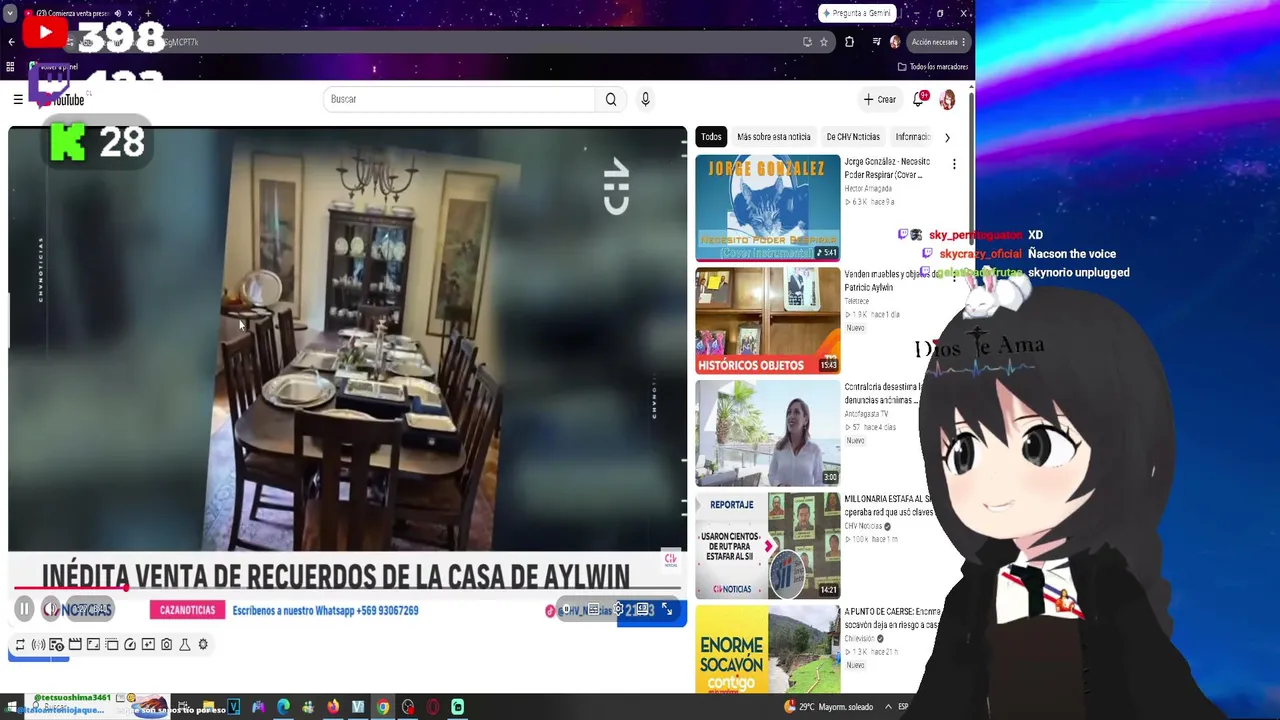
Task: Open Microsoft Edge from the taskbar
Action: coord(283,707)
